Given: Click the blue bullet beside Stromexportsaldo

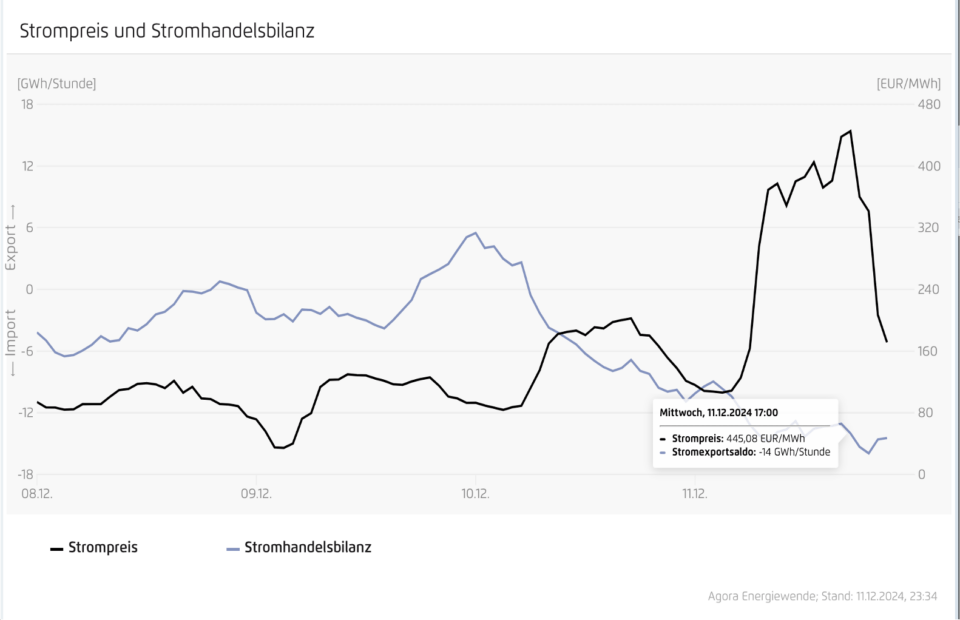Looking at the screenshot, I should point(662,453).
